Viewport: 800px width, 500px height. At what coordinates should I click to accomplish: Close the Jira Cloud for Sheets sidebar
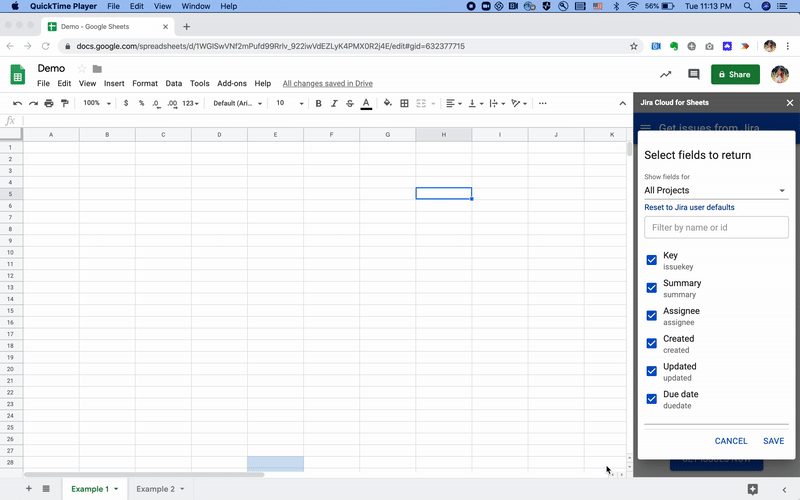pos(790,103)
